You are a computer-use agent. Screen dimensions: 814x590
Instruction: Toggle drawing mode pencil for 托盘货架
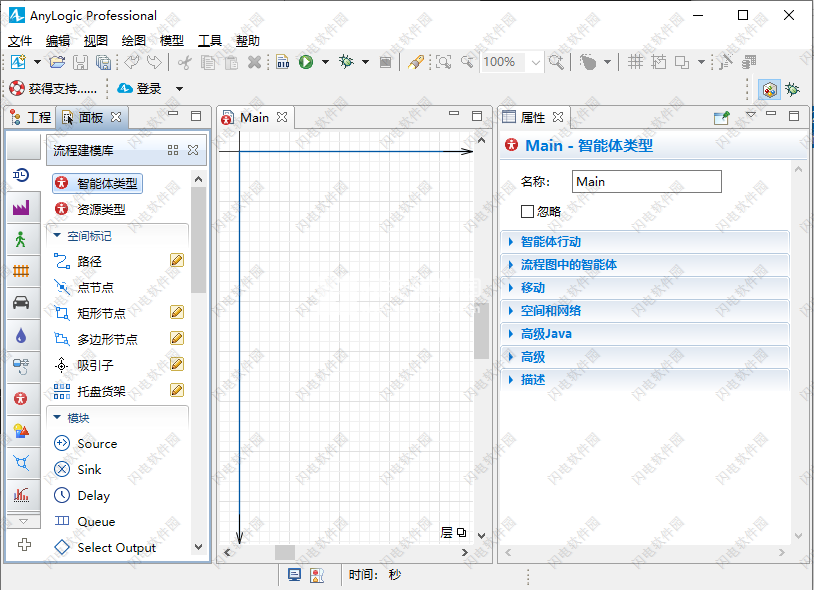pyautogui.click(x=177, y=390)
